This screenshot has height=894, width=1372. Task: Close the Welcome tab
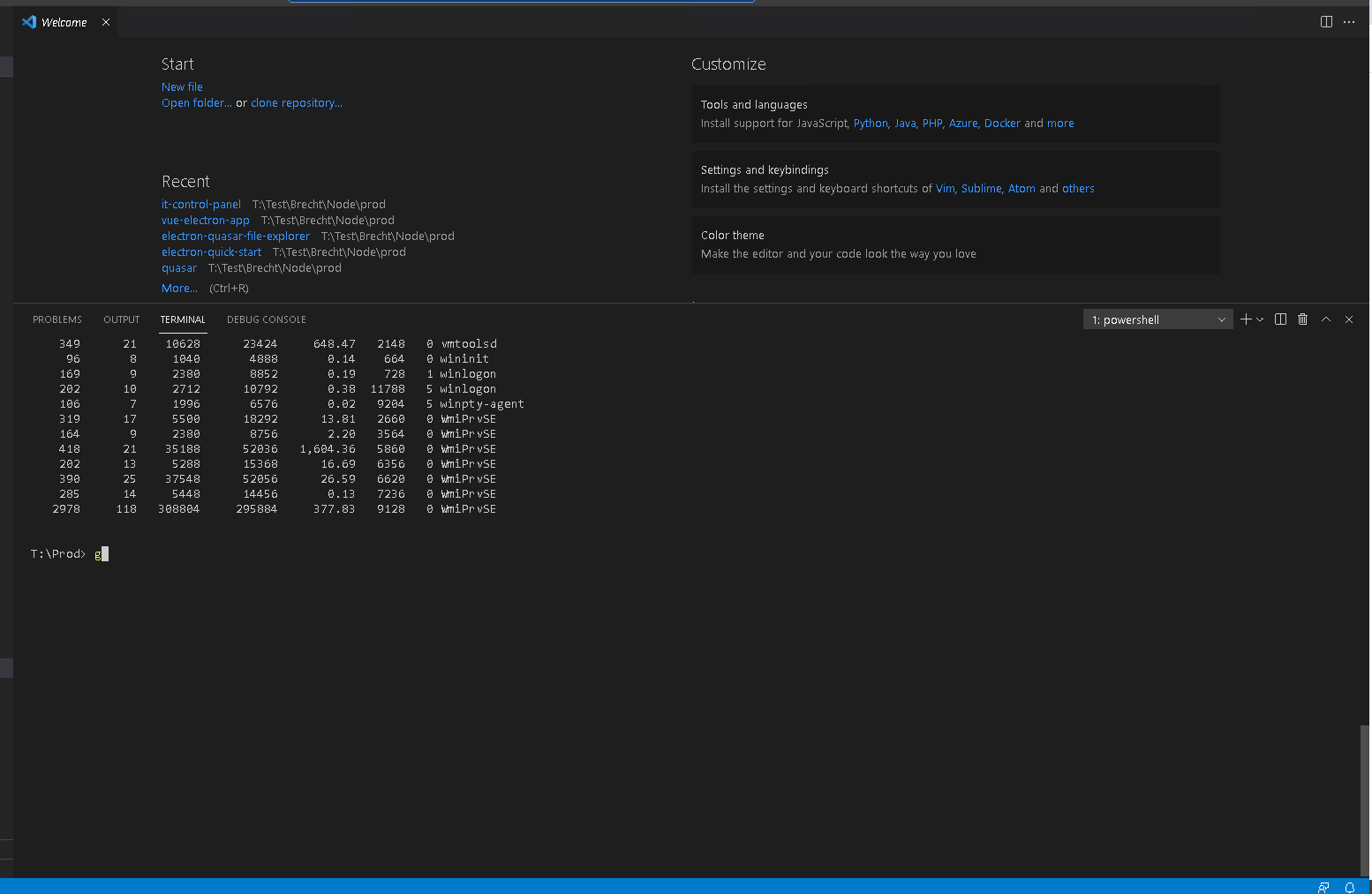coord(105,22)
